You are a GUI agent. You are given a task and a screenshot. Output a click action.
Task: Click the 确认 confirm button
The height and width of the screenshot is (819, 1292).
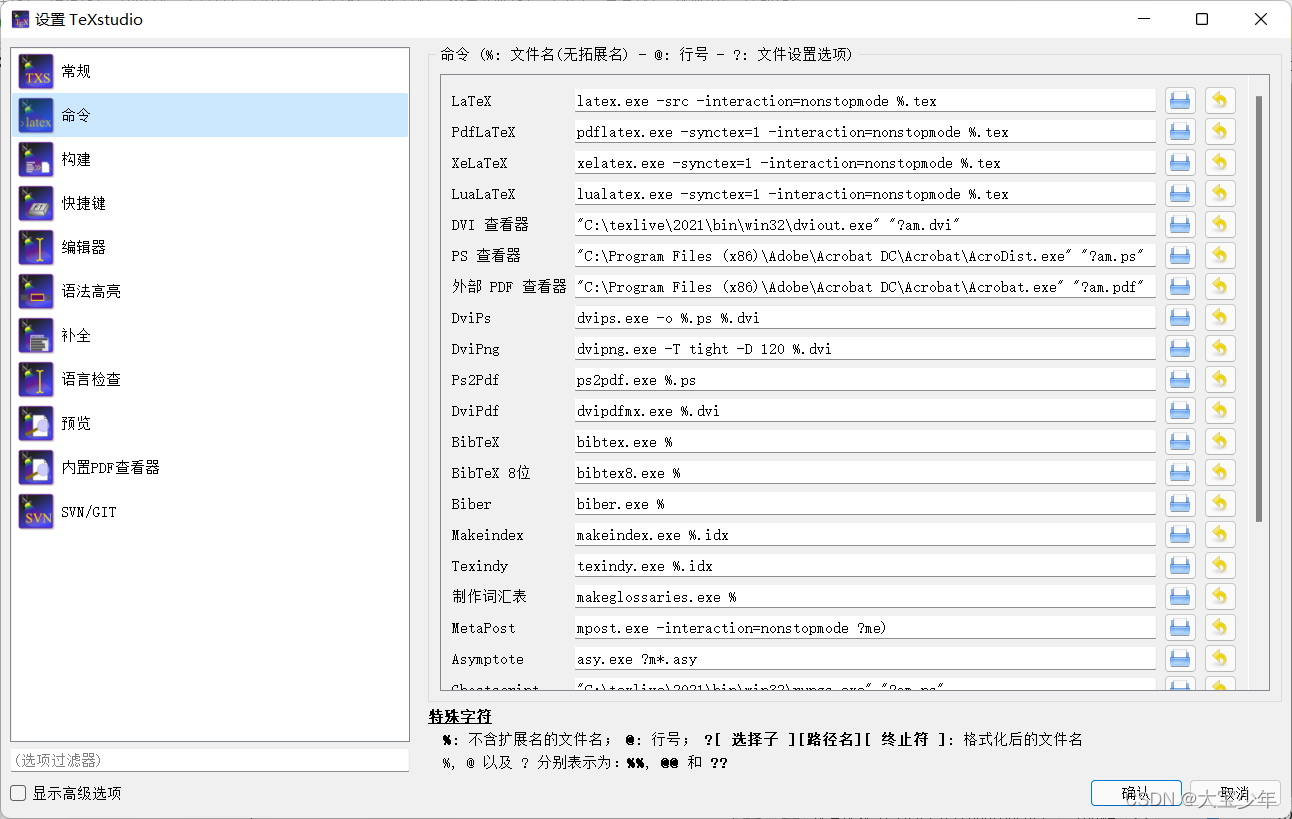[x=1136, y=792]
